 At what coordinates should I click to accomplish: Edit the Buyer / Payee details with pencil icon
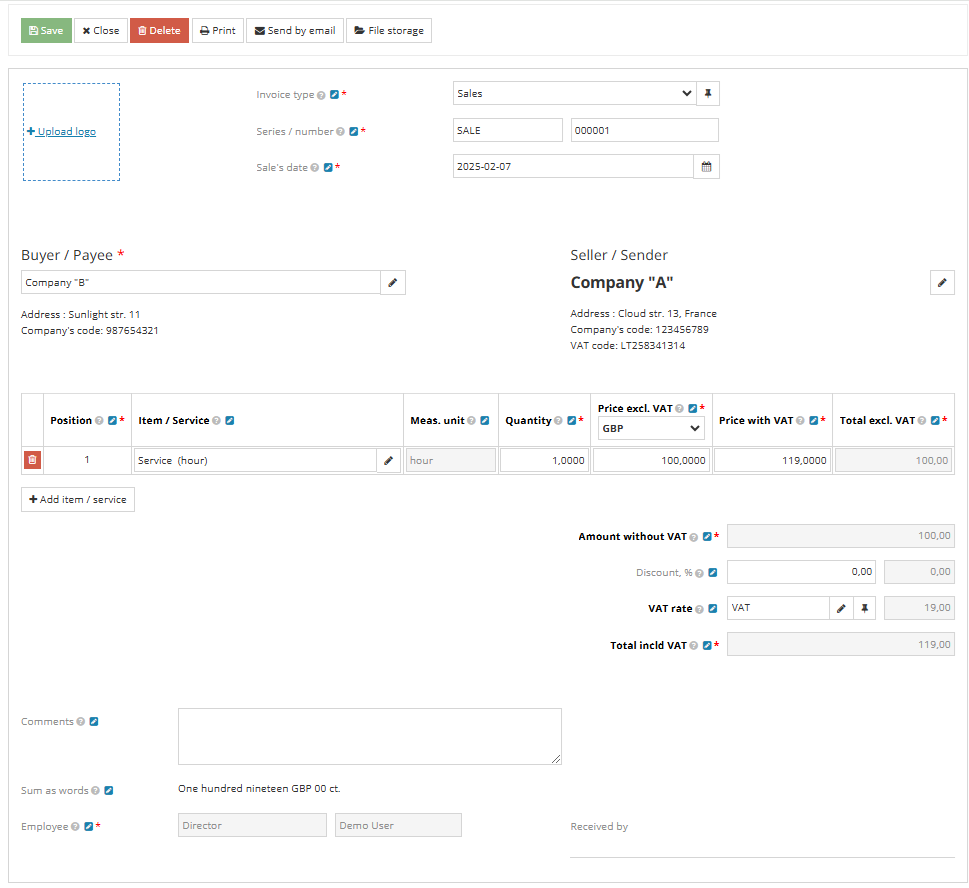pyautogui.click(x=392, y=282)
